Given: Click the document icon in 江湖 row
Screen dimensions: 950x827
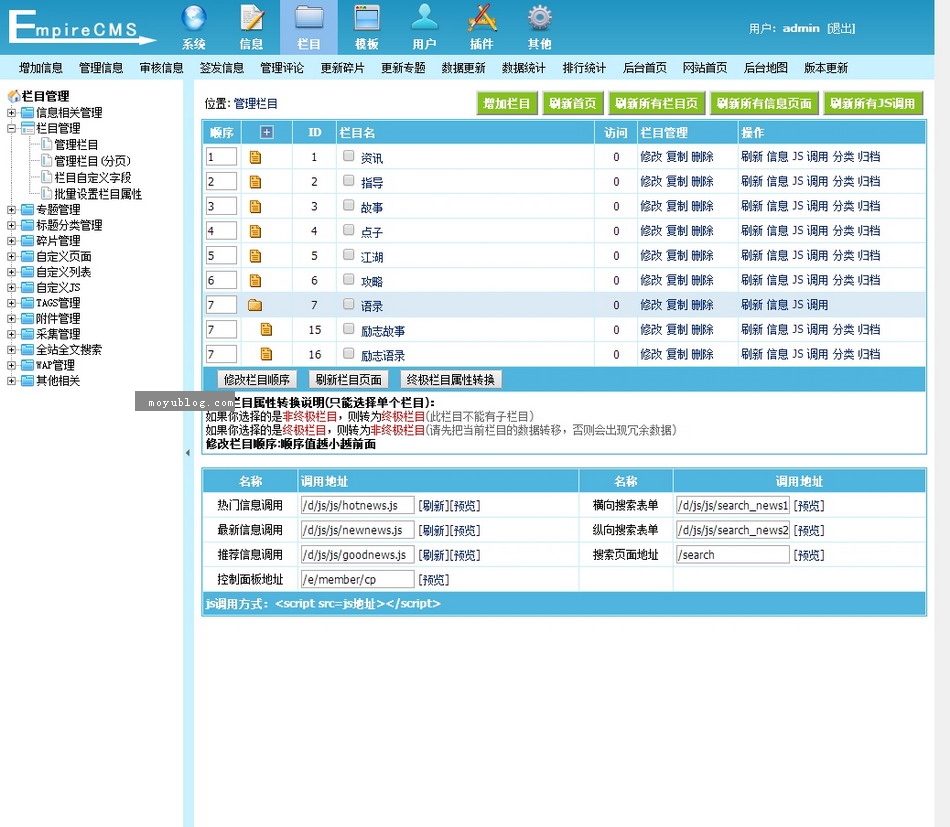Looking at the screenshot, I should [x=255, y=256].
